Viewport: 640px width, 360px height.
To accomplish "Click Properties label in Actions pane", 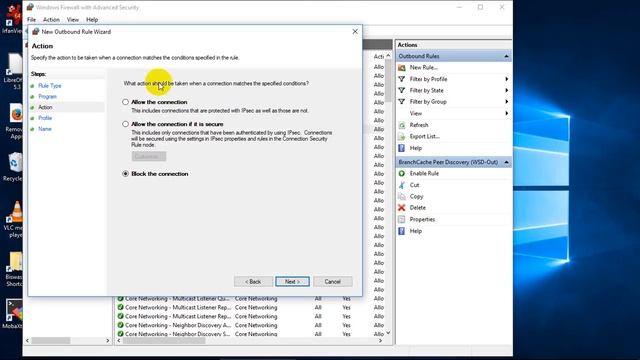I will point(422,219).
